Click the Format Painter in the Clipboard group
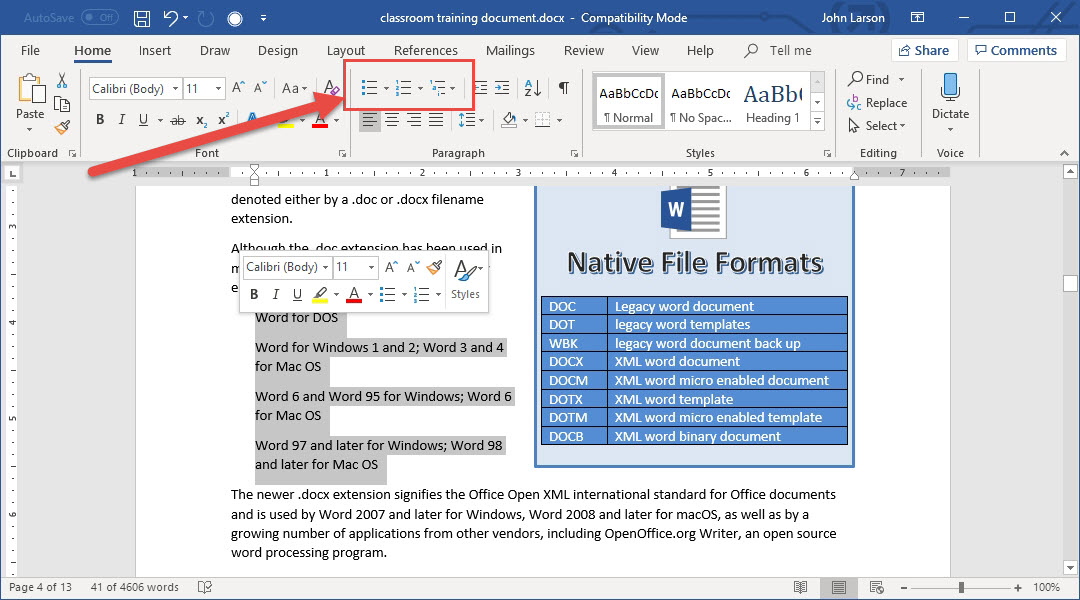Screen dimensions: 1080x600 coord(62,127)
